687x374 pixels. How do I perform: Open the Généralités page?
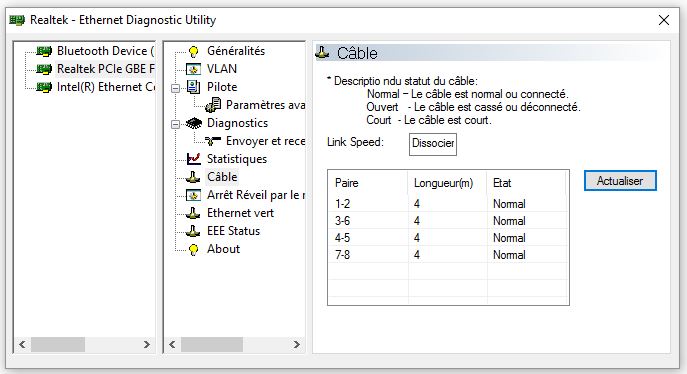coord(236,51)
